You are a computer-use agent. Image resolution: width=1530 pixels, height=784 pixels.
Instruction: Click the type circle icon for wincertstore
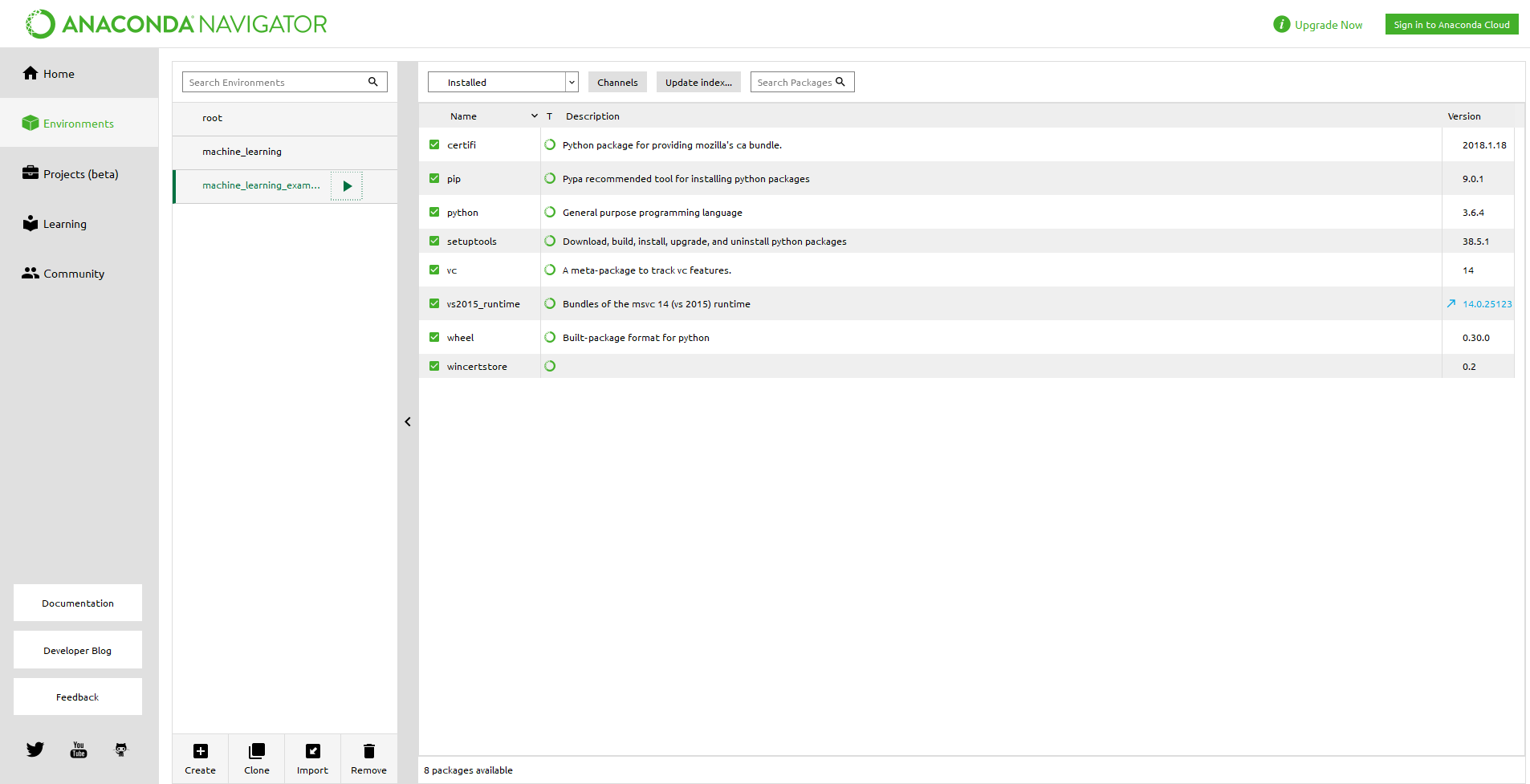(x=550, y=367)
